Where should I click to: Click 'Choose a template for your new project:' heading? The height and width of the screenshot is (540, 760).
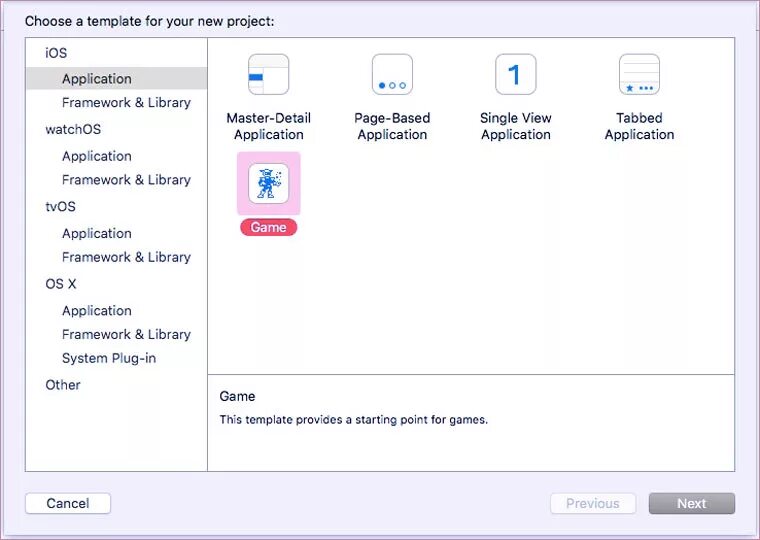point(149,21)
